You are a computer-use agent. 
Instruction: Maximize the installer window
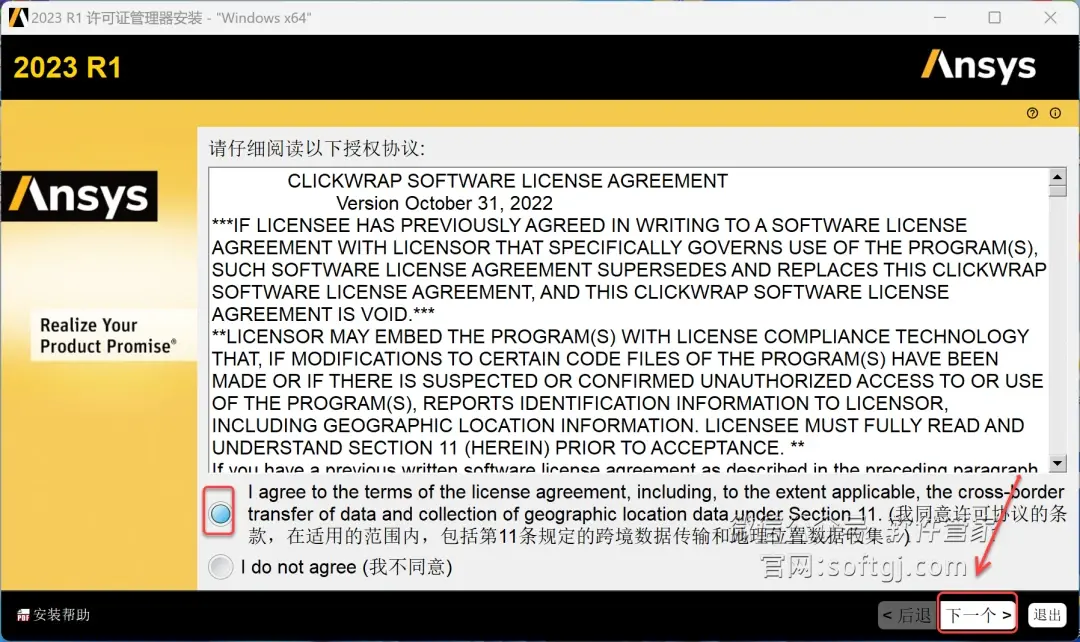pos(995,17)
